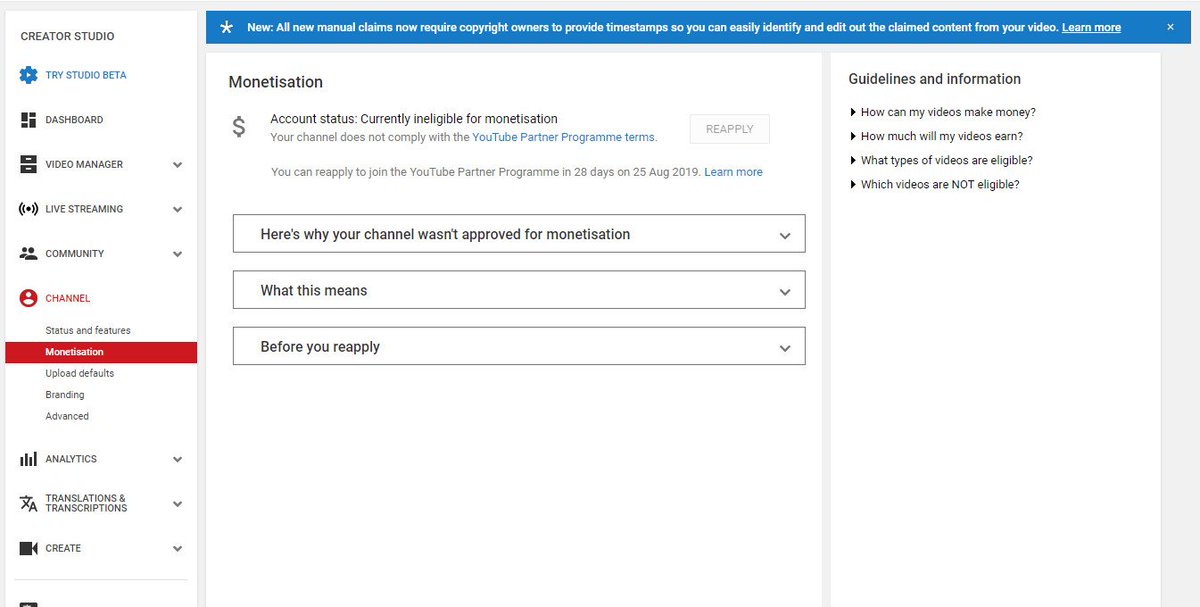Expand "How can my videos make money?"

point(942,112)
